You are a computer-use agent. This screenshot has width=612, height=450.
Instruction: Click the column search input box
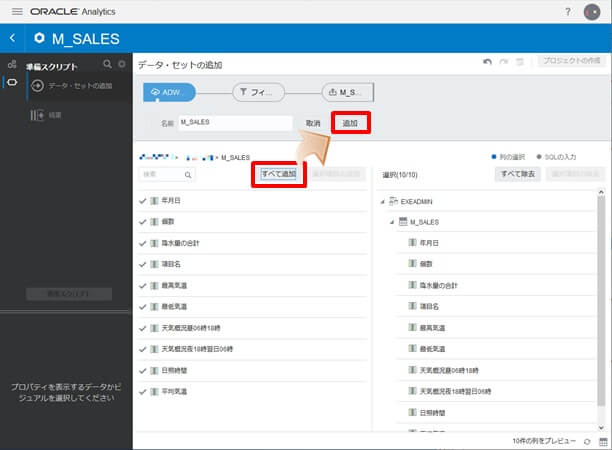pyautogui.click(x=167, y=174)
